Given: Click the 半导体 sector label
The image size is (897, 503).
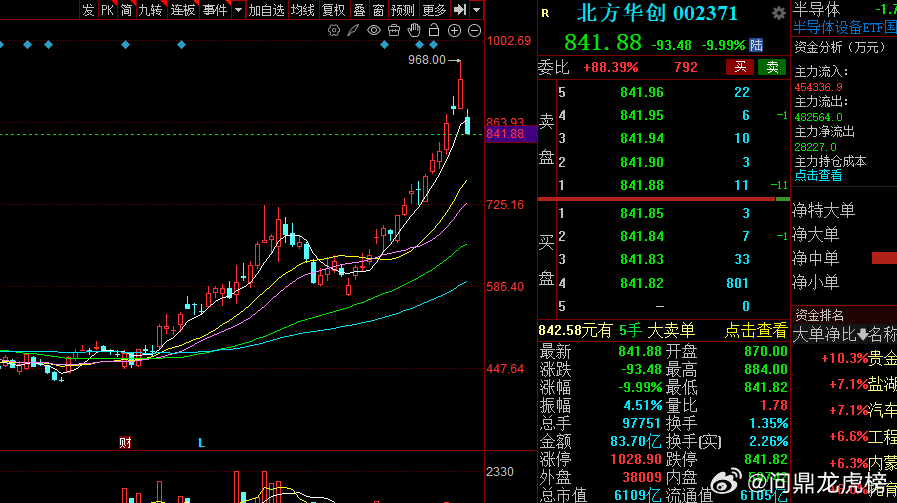Looking at the screenshot, I should [816, 9].
